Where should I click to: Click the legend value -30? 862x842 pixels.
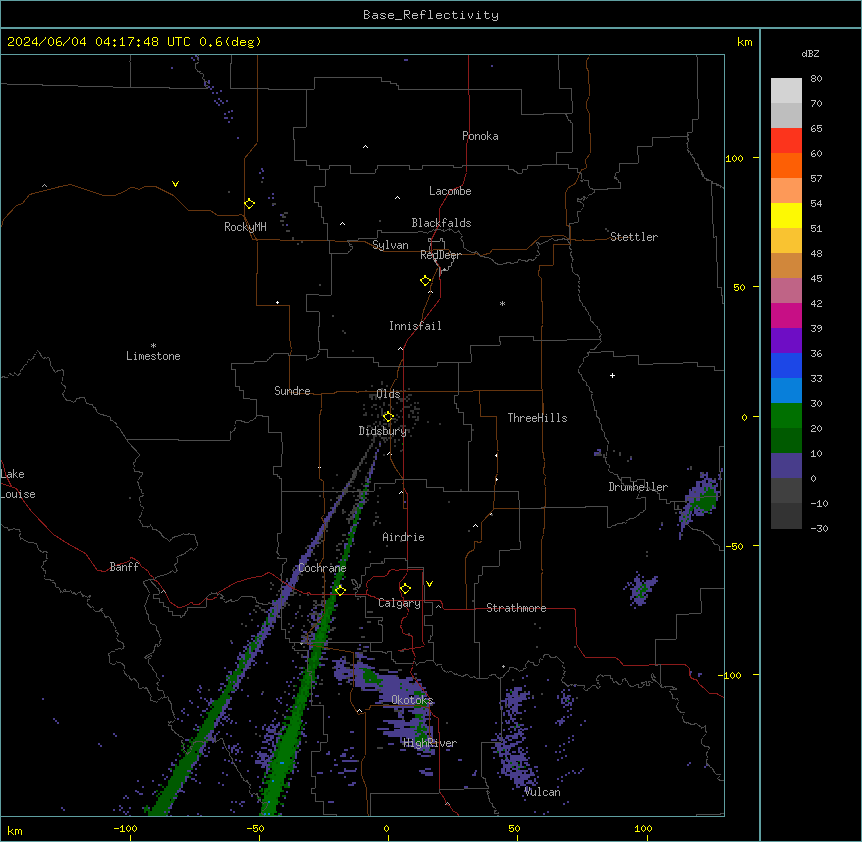819,528
